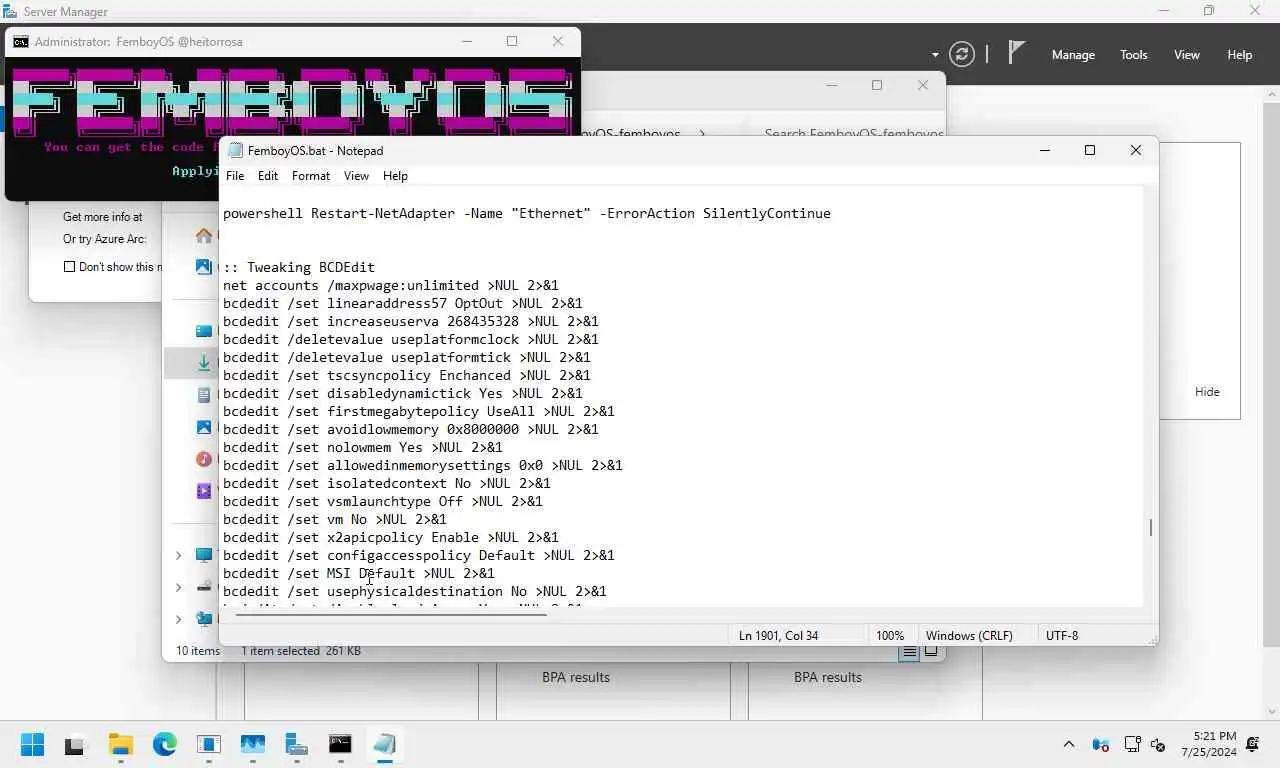Open dropdown arrow left of refresh icon

(935, 55)
